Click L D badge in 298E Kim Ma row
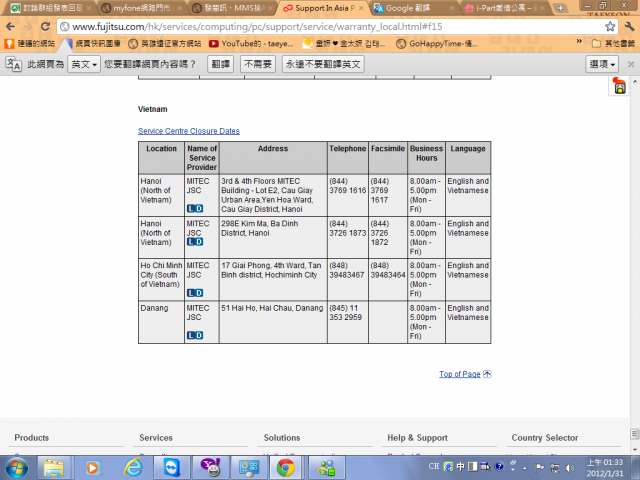This screenshot has width=640, height=480. coord(195,242)
